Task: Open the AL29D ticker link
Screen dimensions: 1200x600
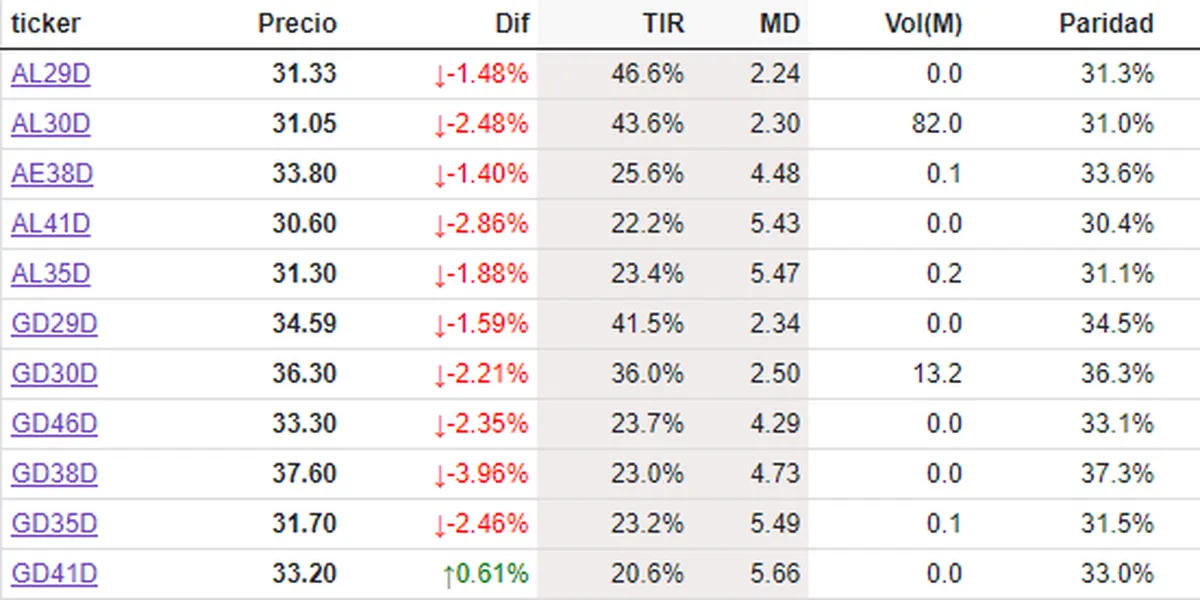Action: click(x=51, y=74)
